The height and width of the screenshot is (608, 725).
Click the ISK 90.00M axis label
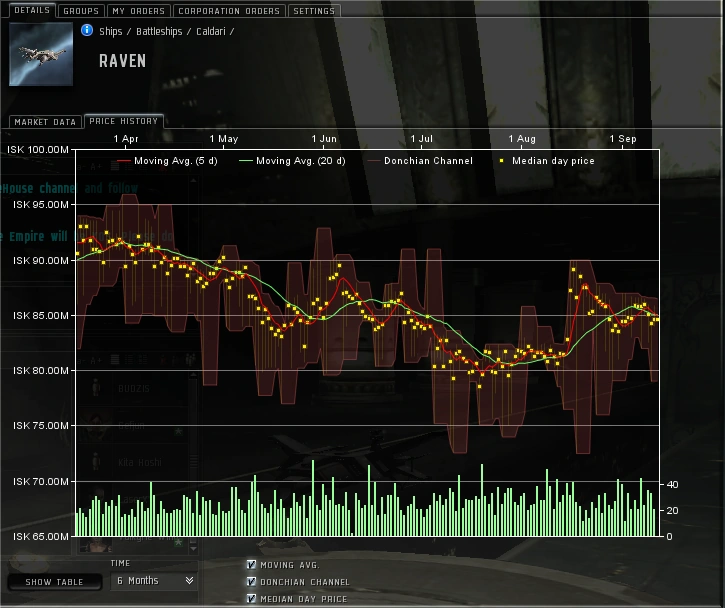tap(41, 260)
